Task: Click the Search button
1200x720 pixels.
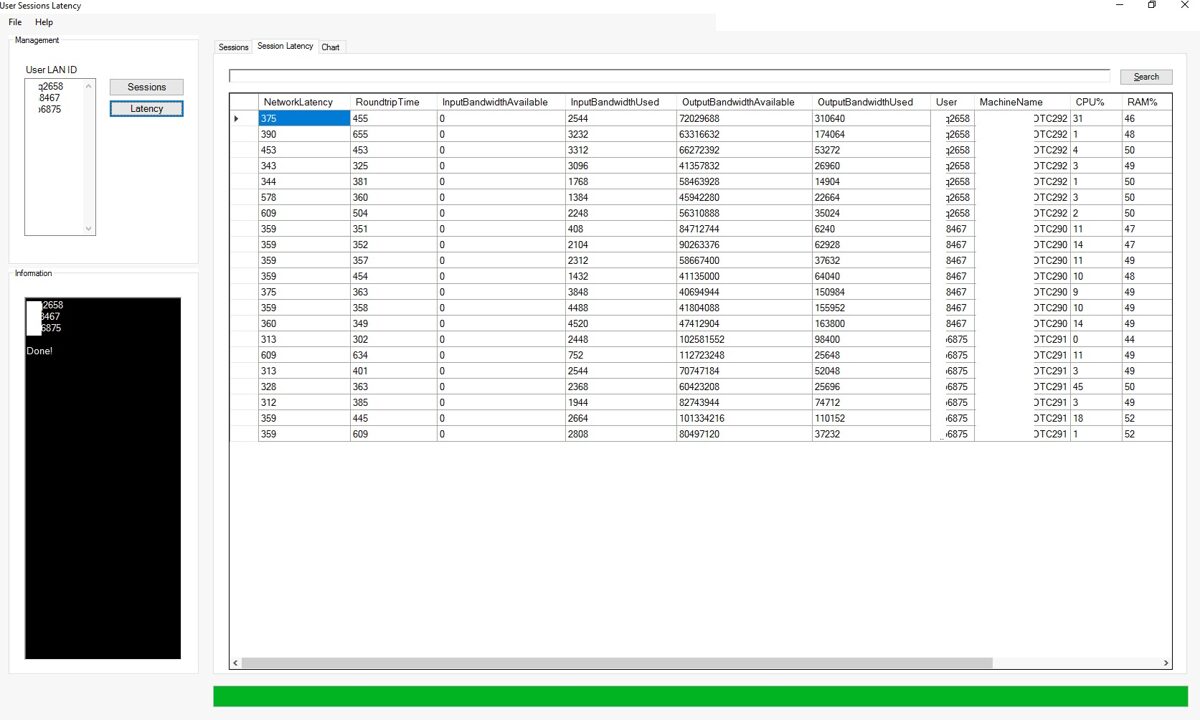Action: pyautogui.click(x=1146, y=77)
